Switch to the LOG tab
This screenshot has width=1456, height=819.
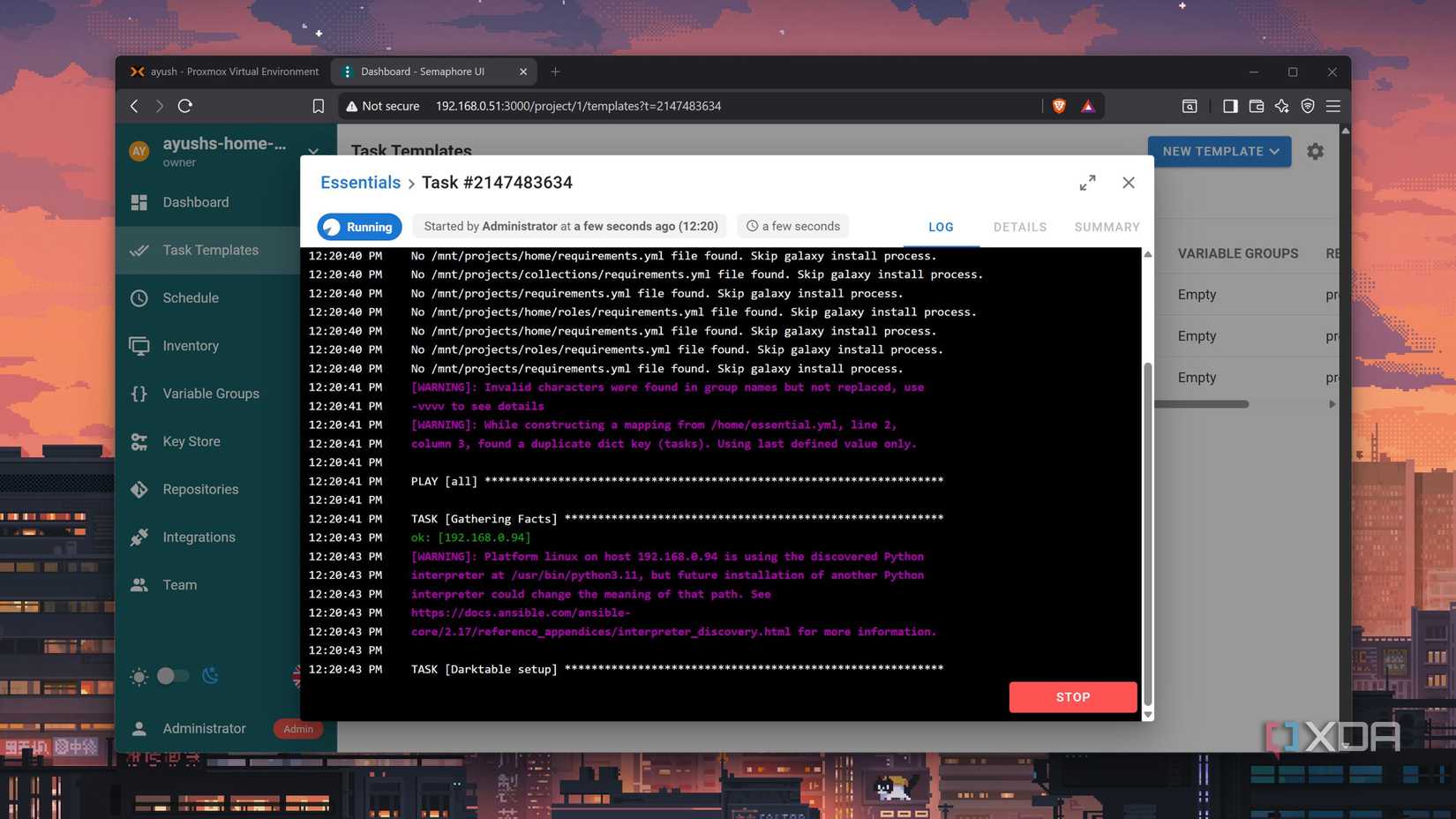point(941,227)
